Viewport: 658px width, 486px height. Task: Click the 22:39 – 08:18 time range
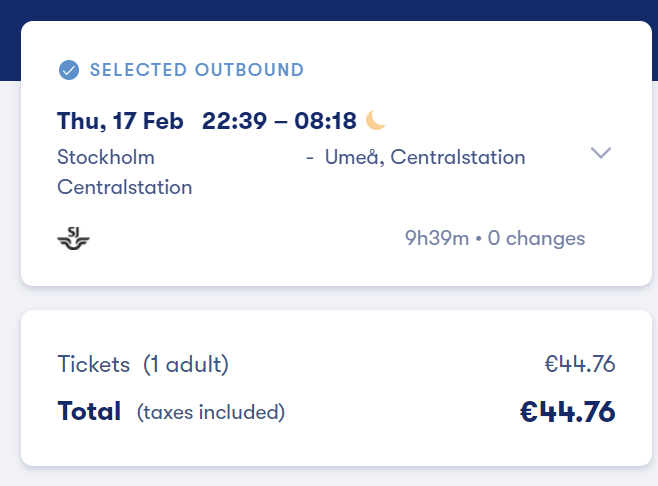(x=279, y=122)
